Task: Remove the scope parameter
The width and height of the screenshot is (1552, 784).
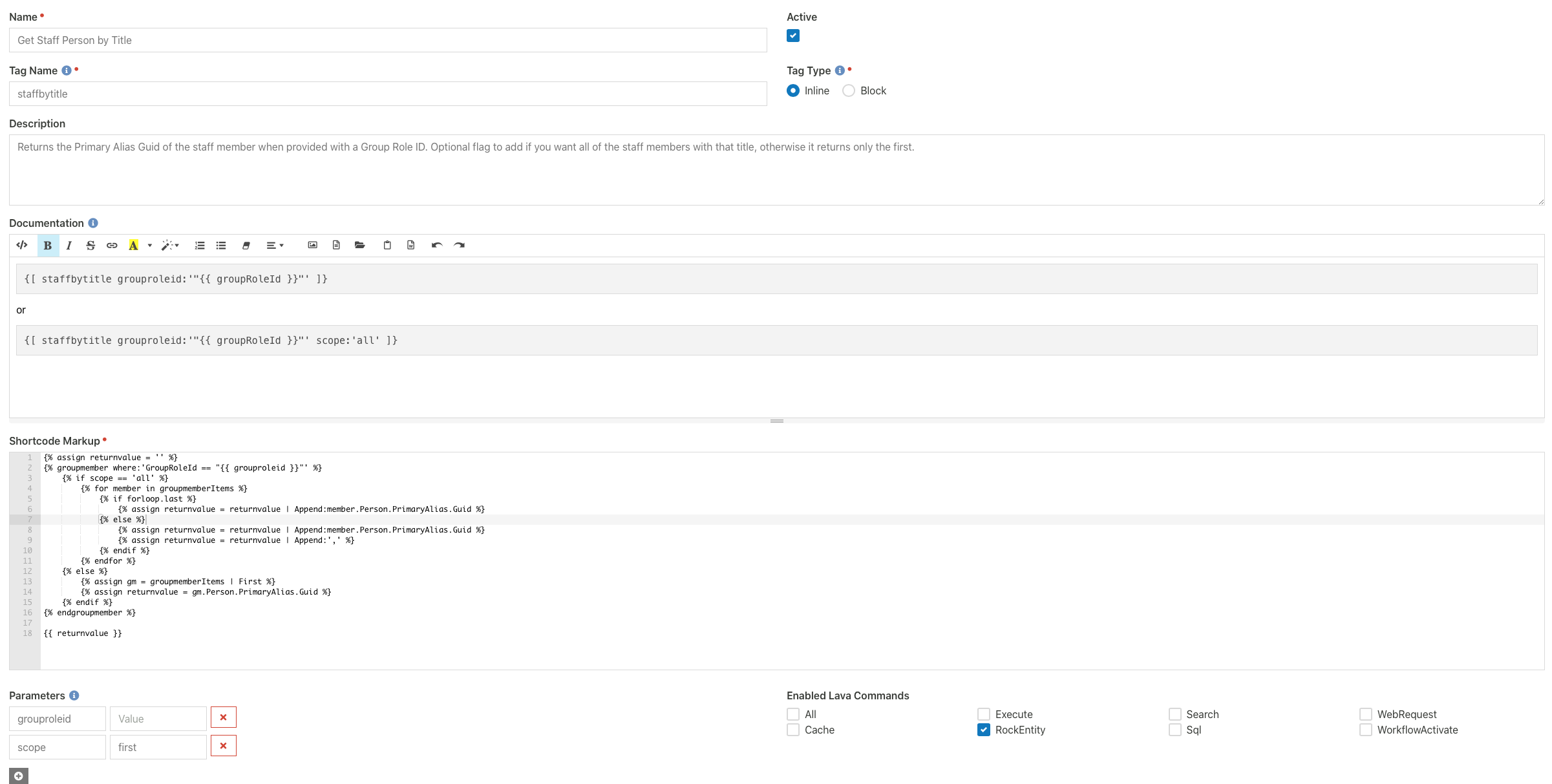Action: click(223, 746)
